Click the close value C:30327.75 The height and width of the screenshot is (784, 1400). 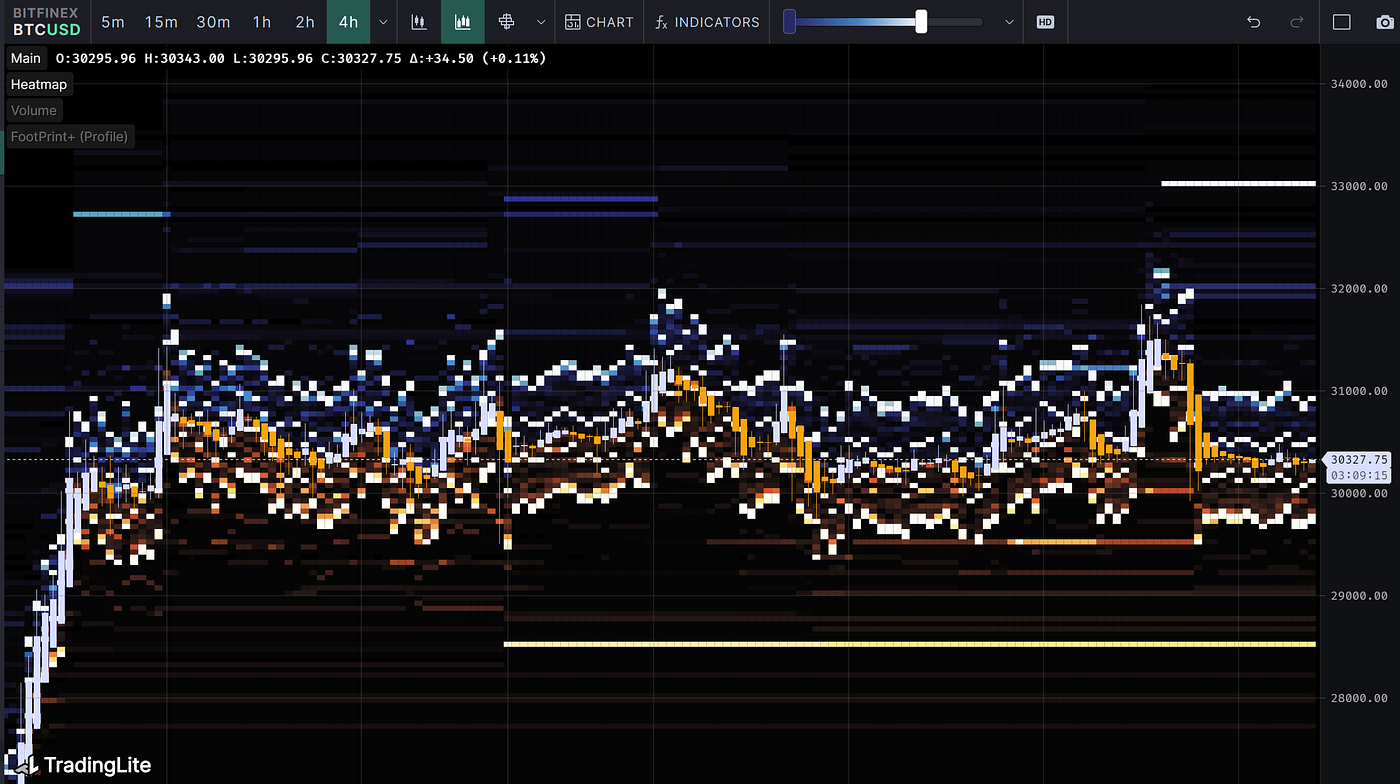[362, 58]
